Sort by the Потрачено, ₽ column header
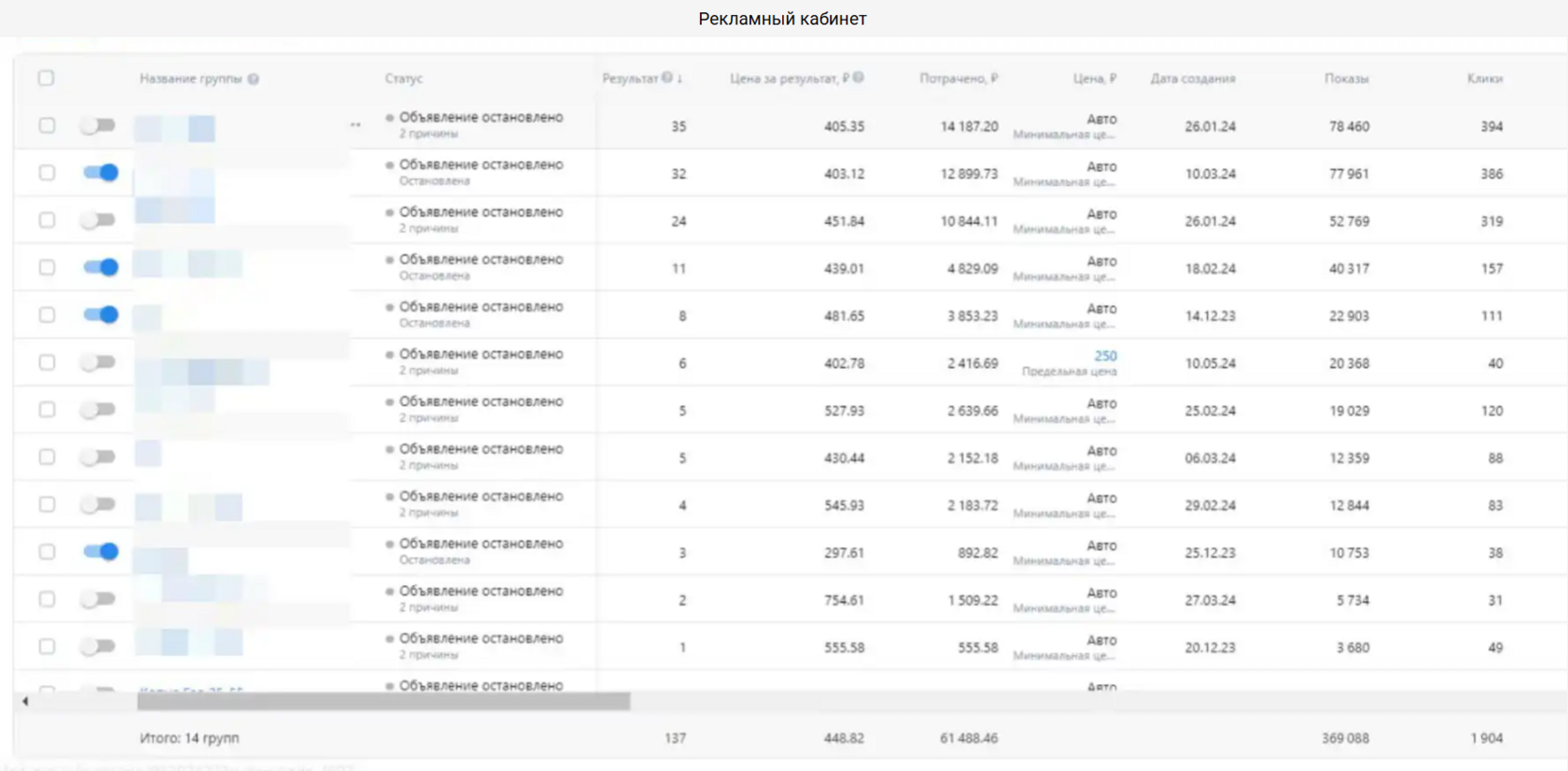Viewport: 1568px width, 771px height. (x=959, y=78)
